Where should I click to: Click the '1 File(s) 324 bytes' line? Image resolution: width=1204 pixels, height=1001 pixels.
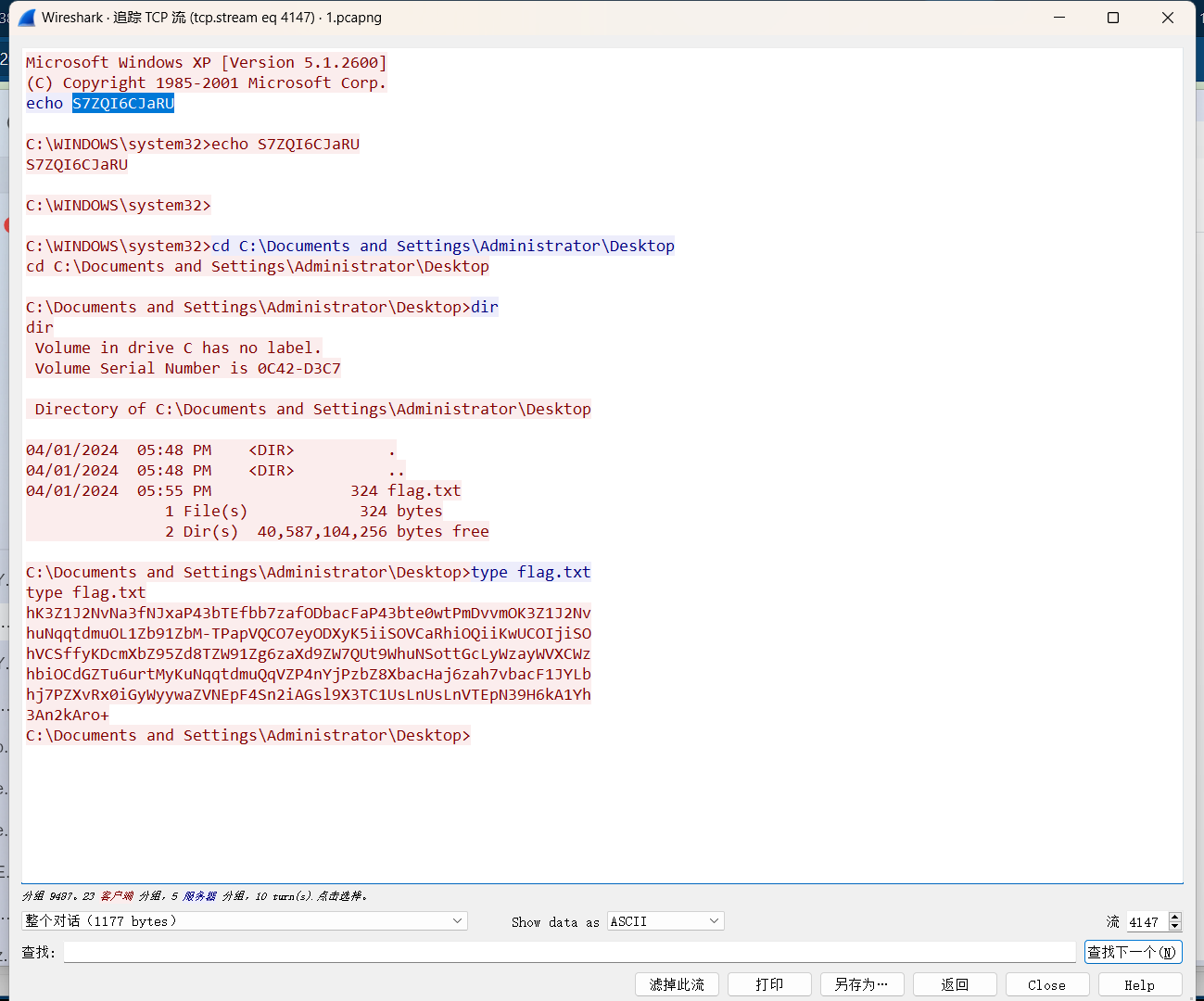304,511
